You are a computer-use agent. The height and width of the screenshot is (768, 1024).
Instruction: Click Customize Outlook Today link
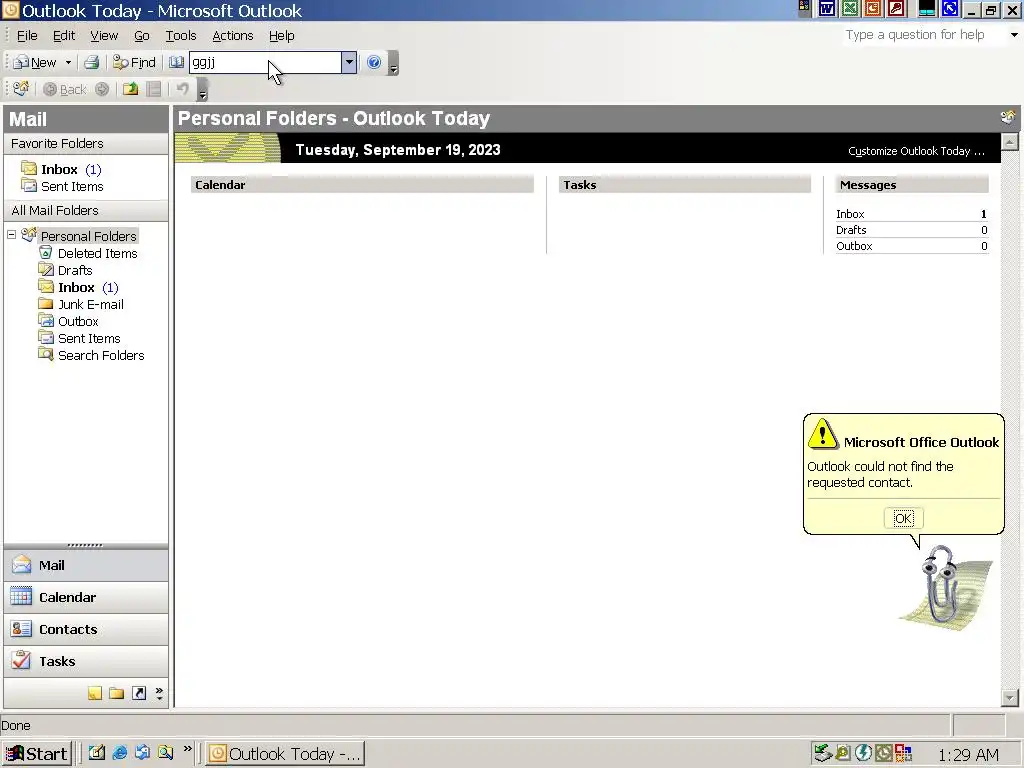click(916, 151)
